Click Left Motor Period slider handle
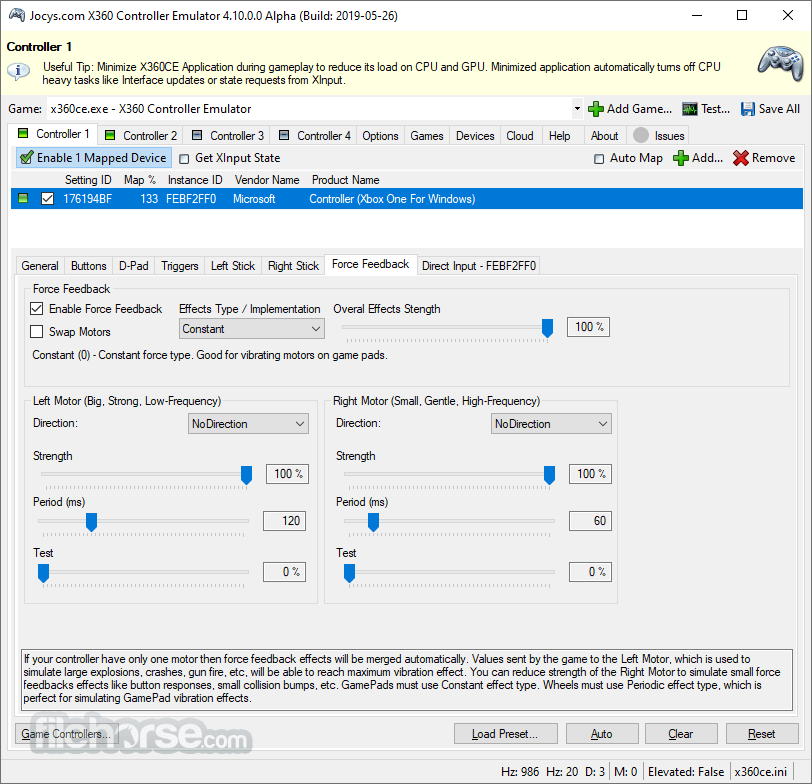 point(91,522)
